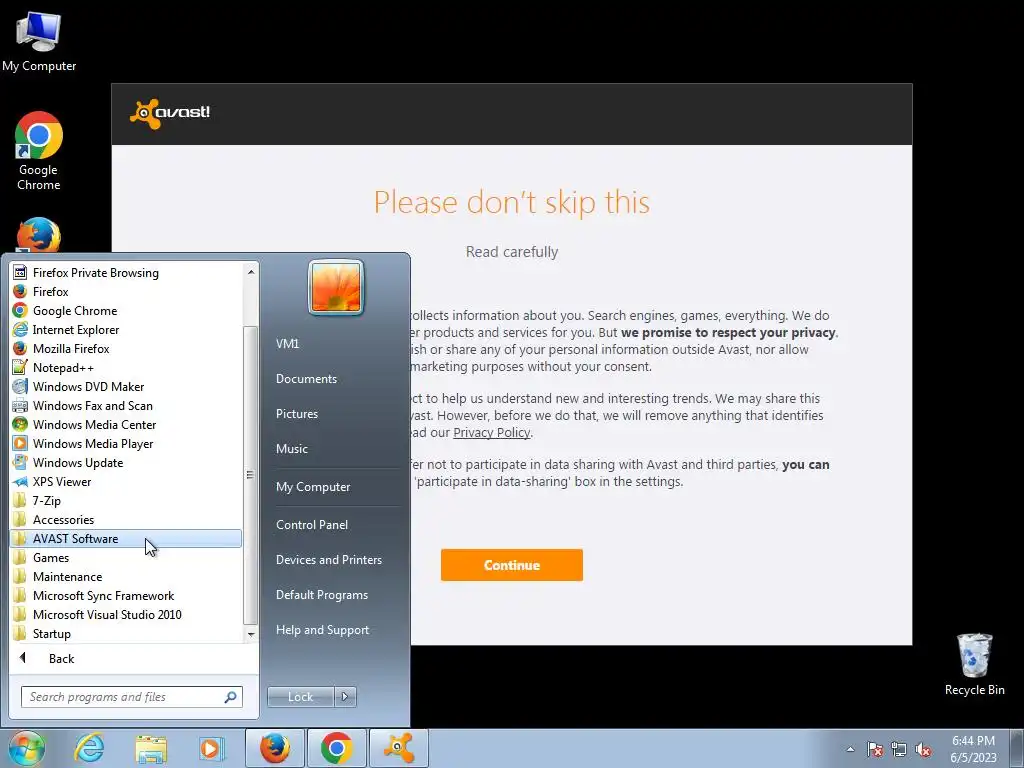Click the taskbar clock and date
The height and width of the screenshot is (768, 1024).
(974, 749)
